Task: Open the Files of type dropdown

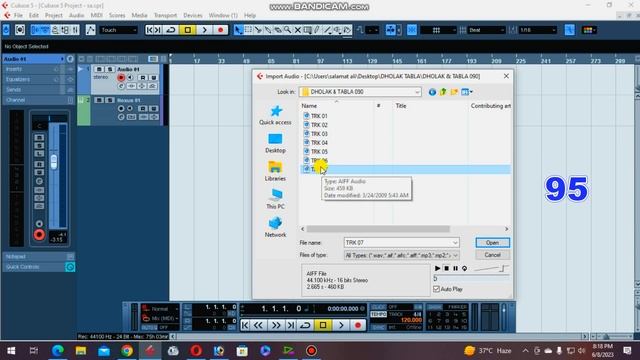Action: [x=455, y=255]
